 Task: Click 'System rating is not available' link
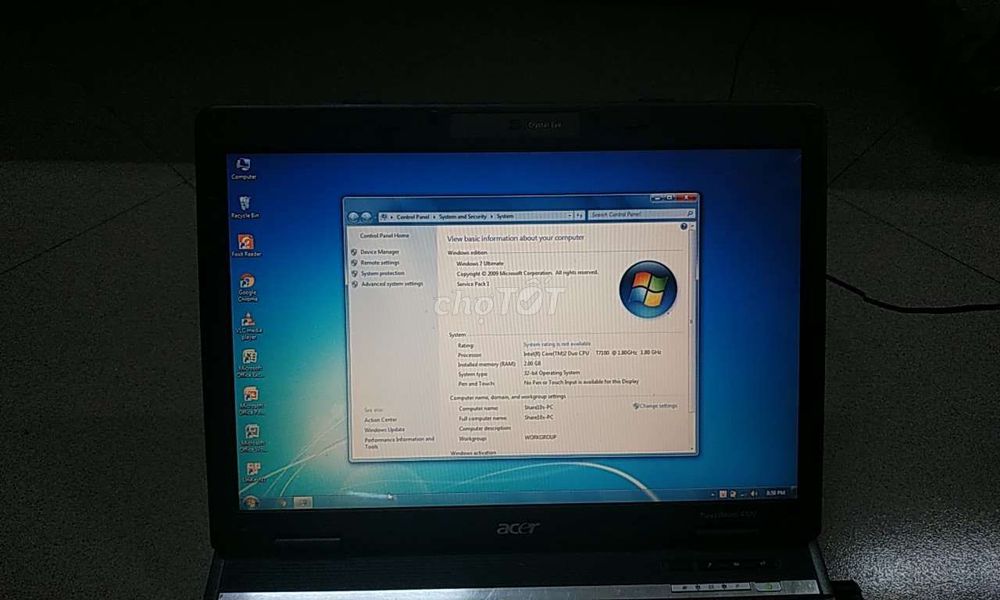[557, 344]
